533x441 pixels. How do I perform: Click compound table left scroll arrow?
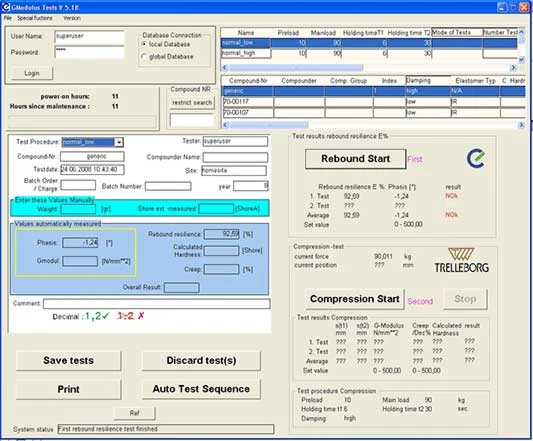click(225, 125)
